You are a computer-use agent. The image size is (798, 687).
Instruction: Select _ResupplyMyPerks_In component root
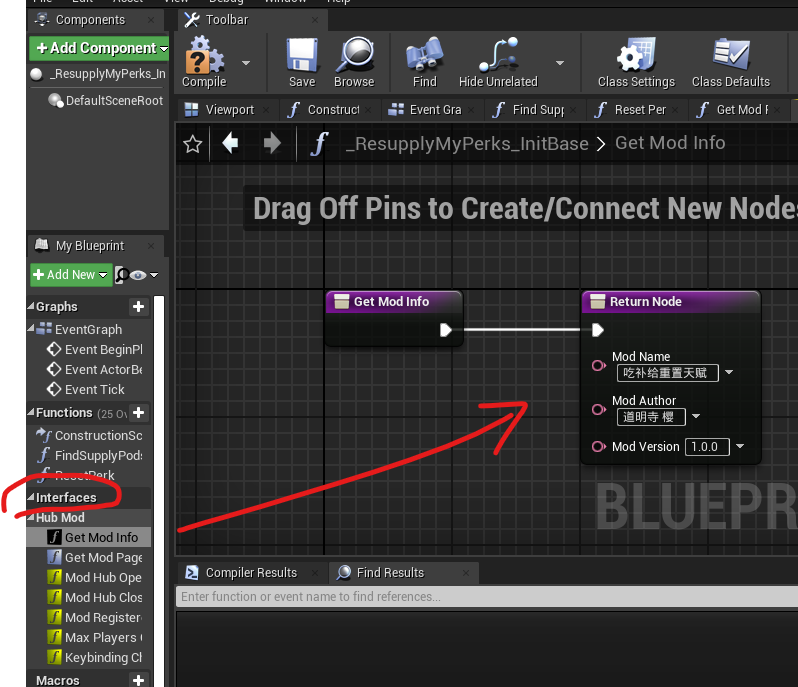pos(99,74)
